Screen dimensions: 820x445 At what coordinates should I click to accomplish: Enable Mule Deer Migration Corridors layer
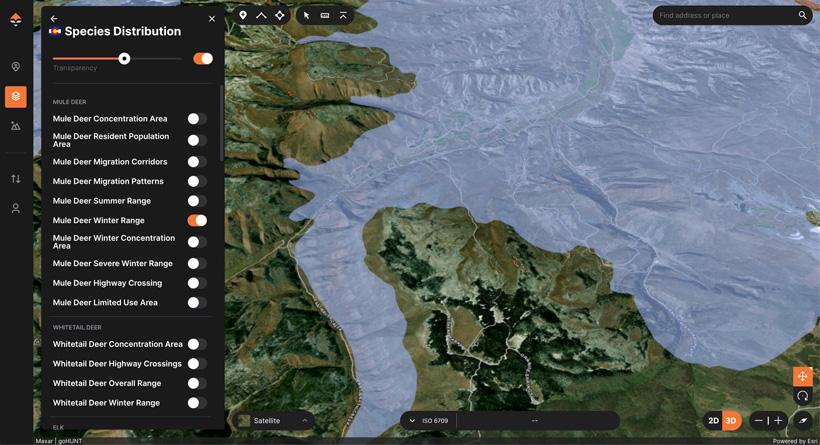197,162
